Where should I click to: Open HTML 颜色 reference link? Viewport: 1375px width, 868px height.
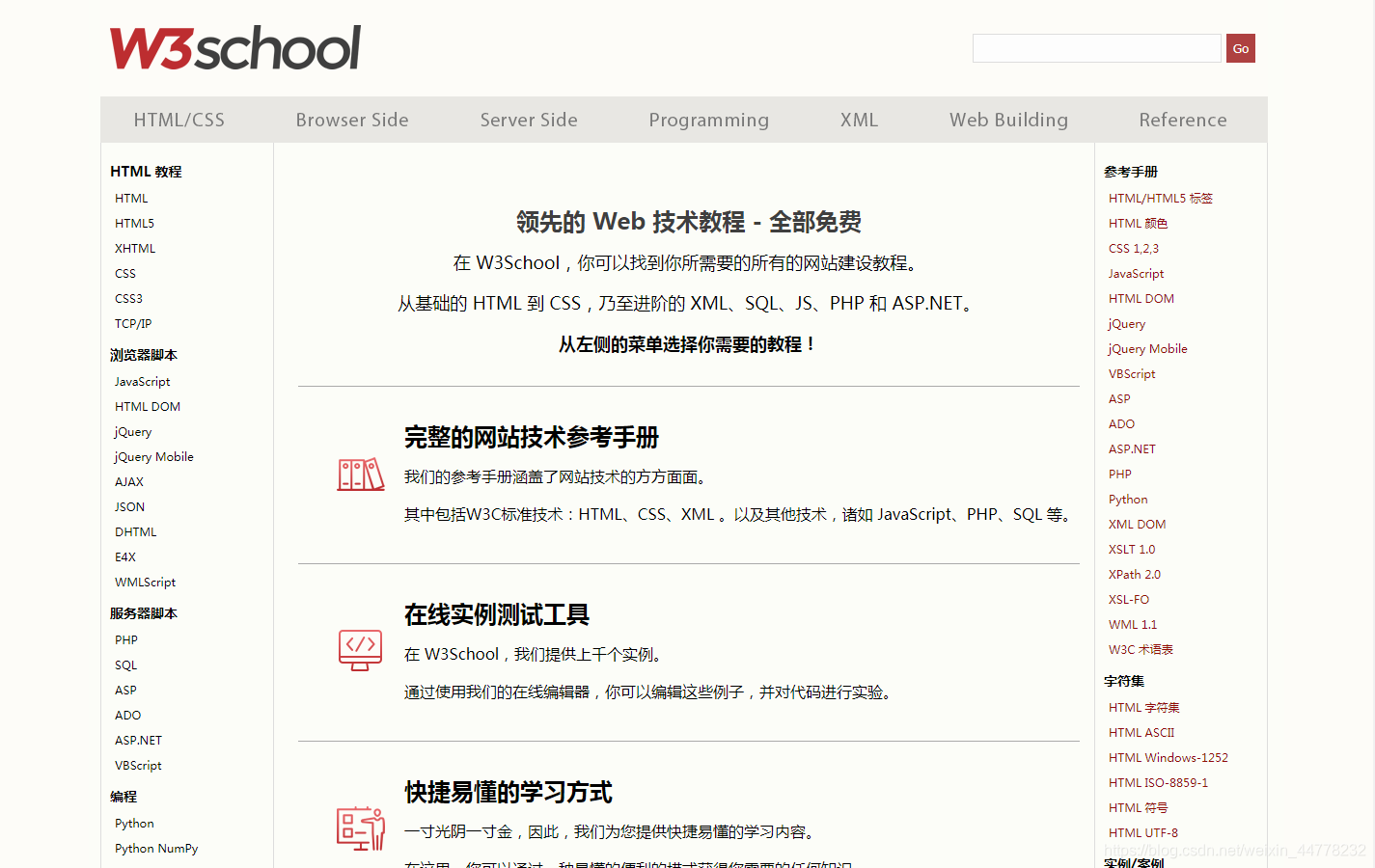[1139, 223]
